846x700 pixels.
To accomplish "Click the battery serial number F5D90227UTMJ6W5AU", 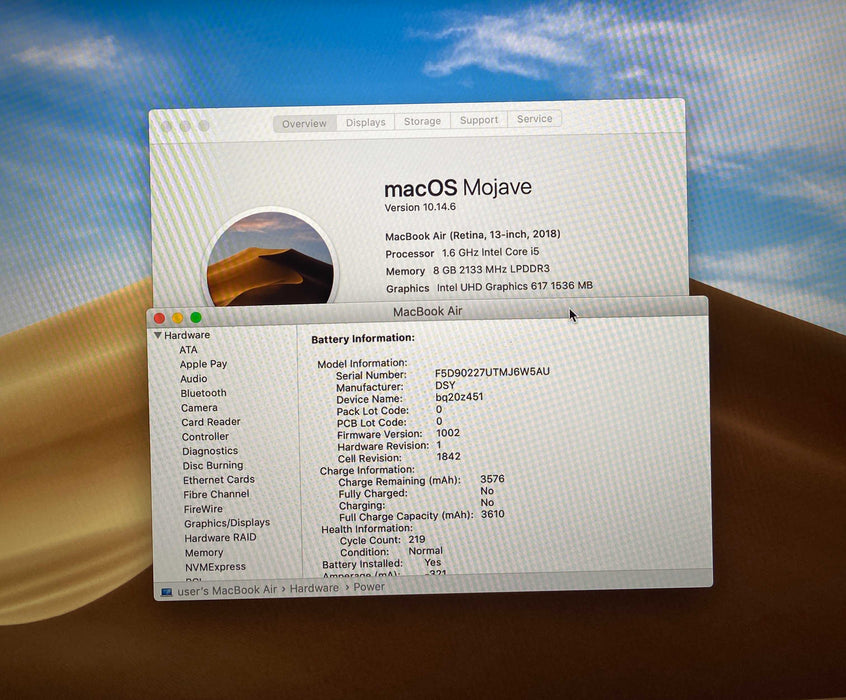I will 492,372.
